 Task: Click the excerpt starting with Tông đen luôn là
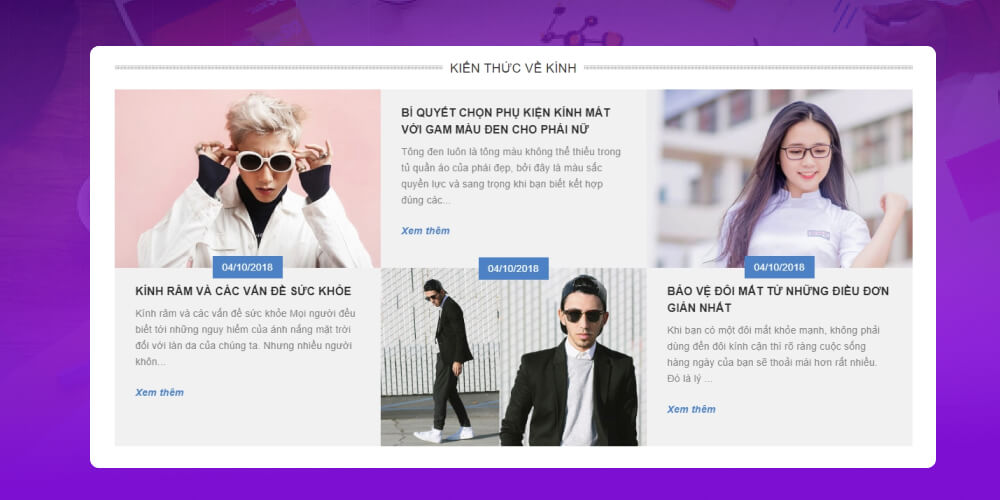point(511,176)
